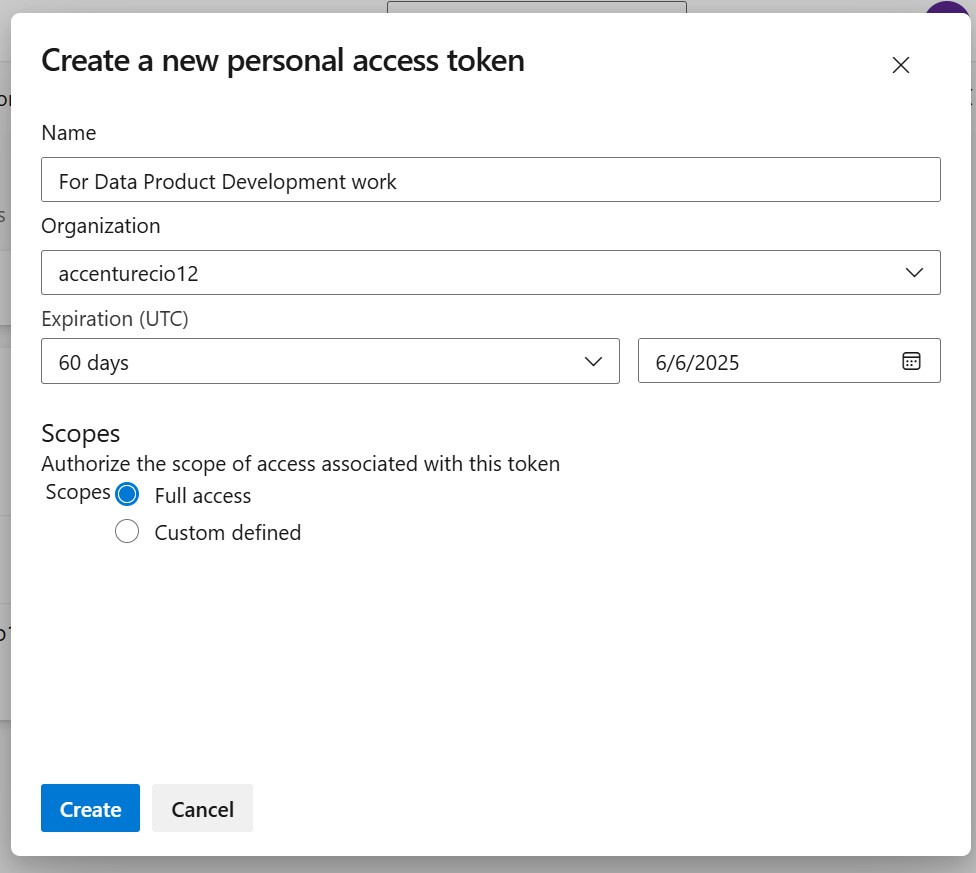The width and height of the screenshot is (976, 873).
Task: Change the expiration duration from 60 days
Action: click(330, 361)
